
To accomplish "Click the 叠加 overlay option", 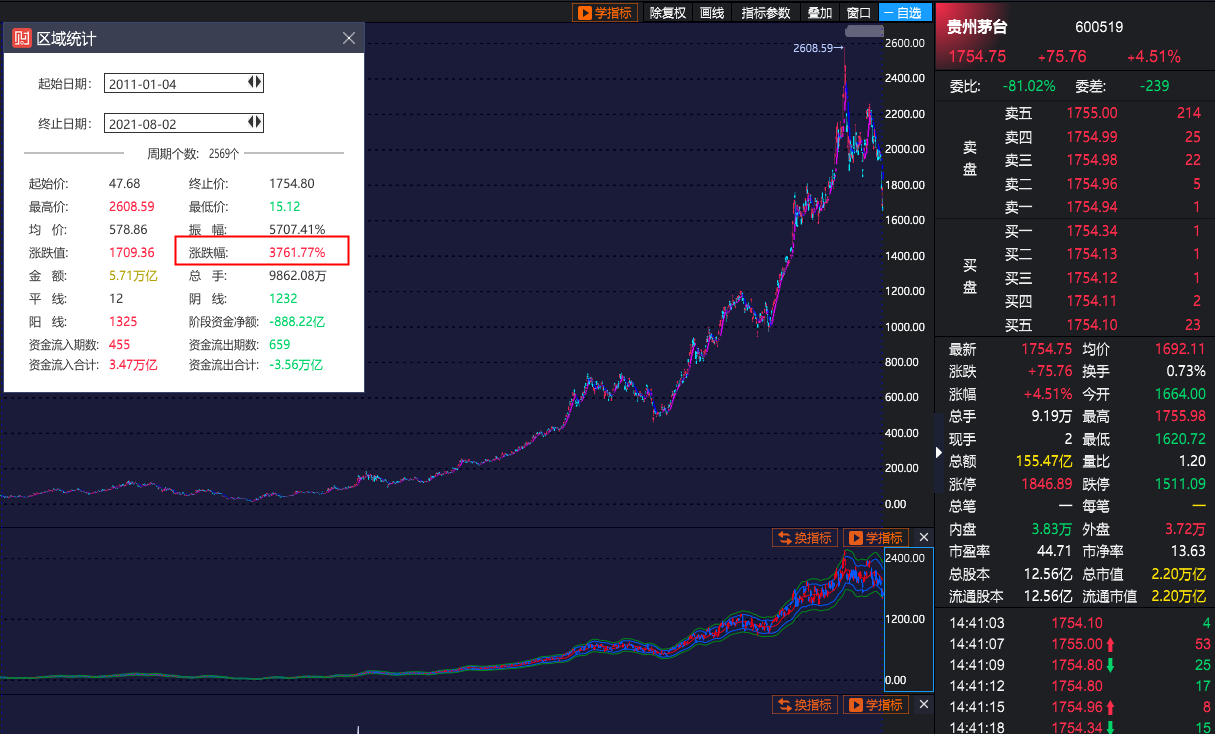I will [x=819, y=12].
